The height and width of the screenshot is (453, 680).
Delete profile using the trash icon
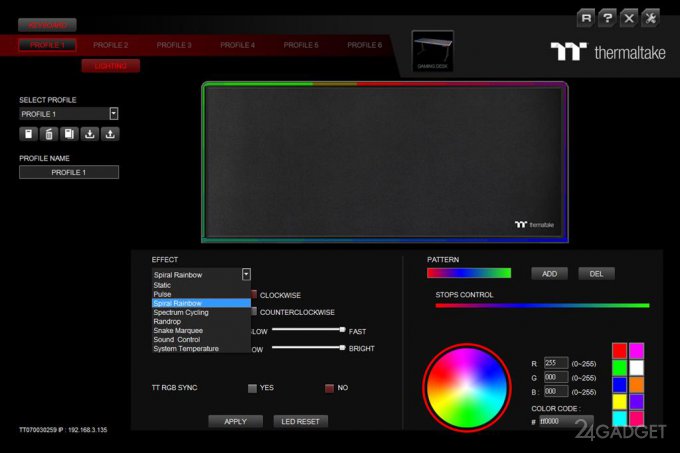48,134
